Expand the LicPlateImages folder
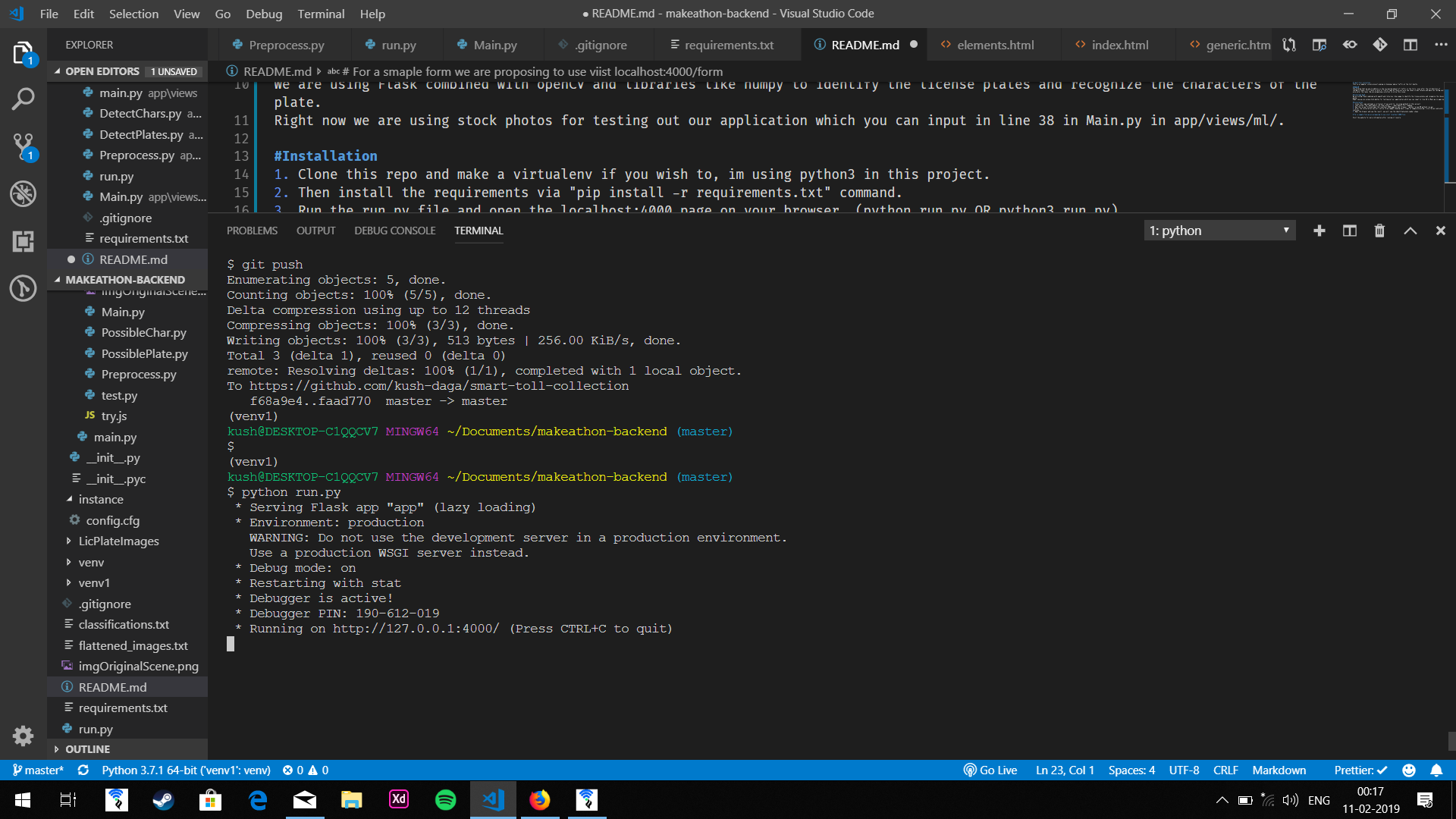The width and height of the screenshot is (1456, 819). point(118,541)
